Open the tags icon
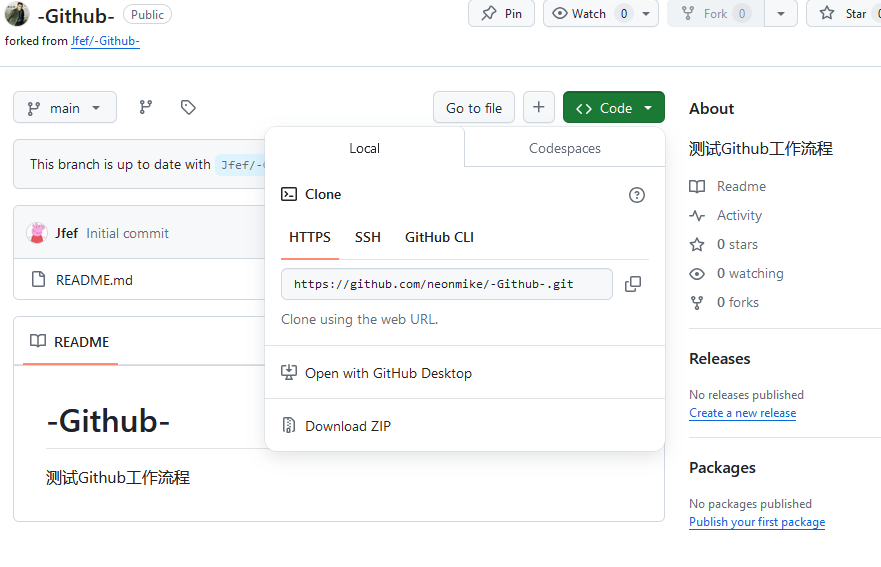This screenshot has width=881, height=567. 188,107
